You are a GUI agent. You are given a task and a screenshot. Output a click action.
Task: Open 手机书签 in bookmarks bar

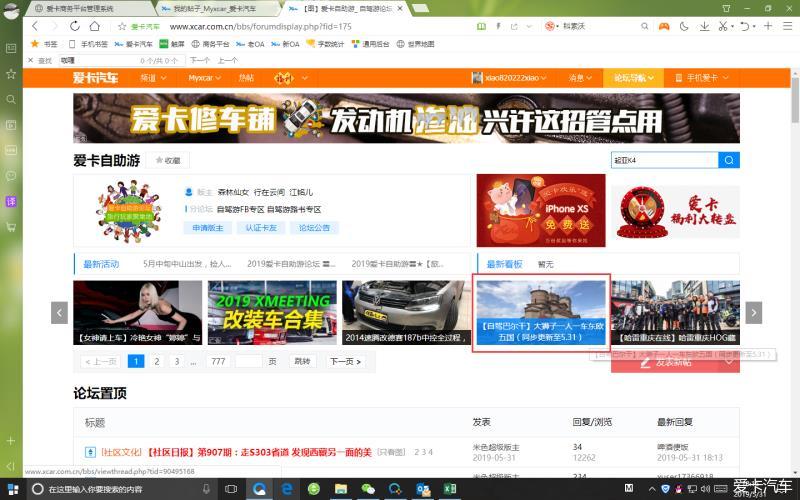88,44
